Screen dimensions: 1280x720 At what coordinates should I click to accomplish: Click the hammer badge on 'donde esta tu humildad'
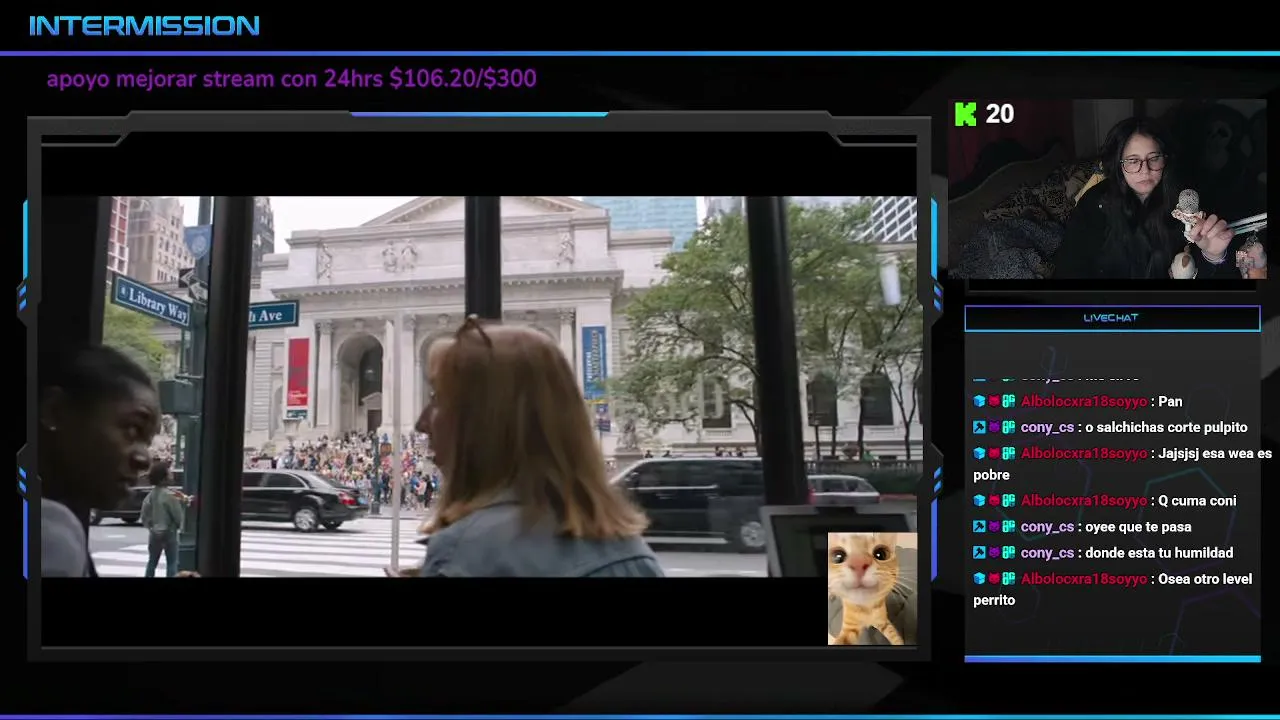pyautogui.click(x=979, y=552)
